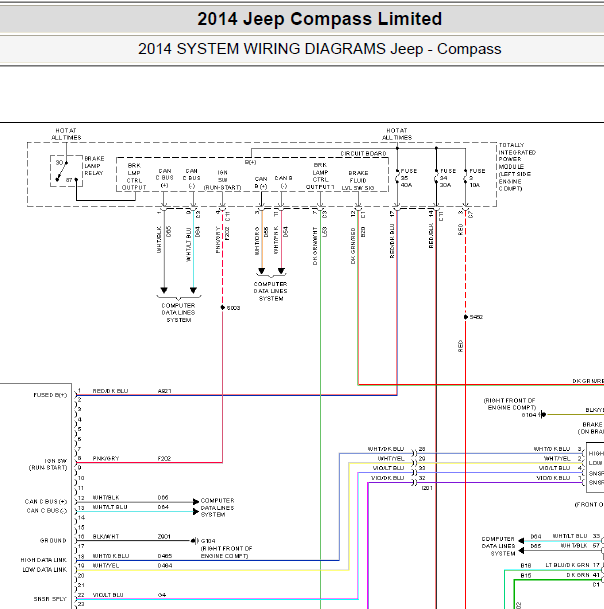The width and height of the screenshot is (604, 609).
Task: Select the 'SNSR SPLY' pin label
Action: click(50, 599)
